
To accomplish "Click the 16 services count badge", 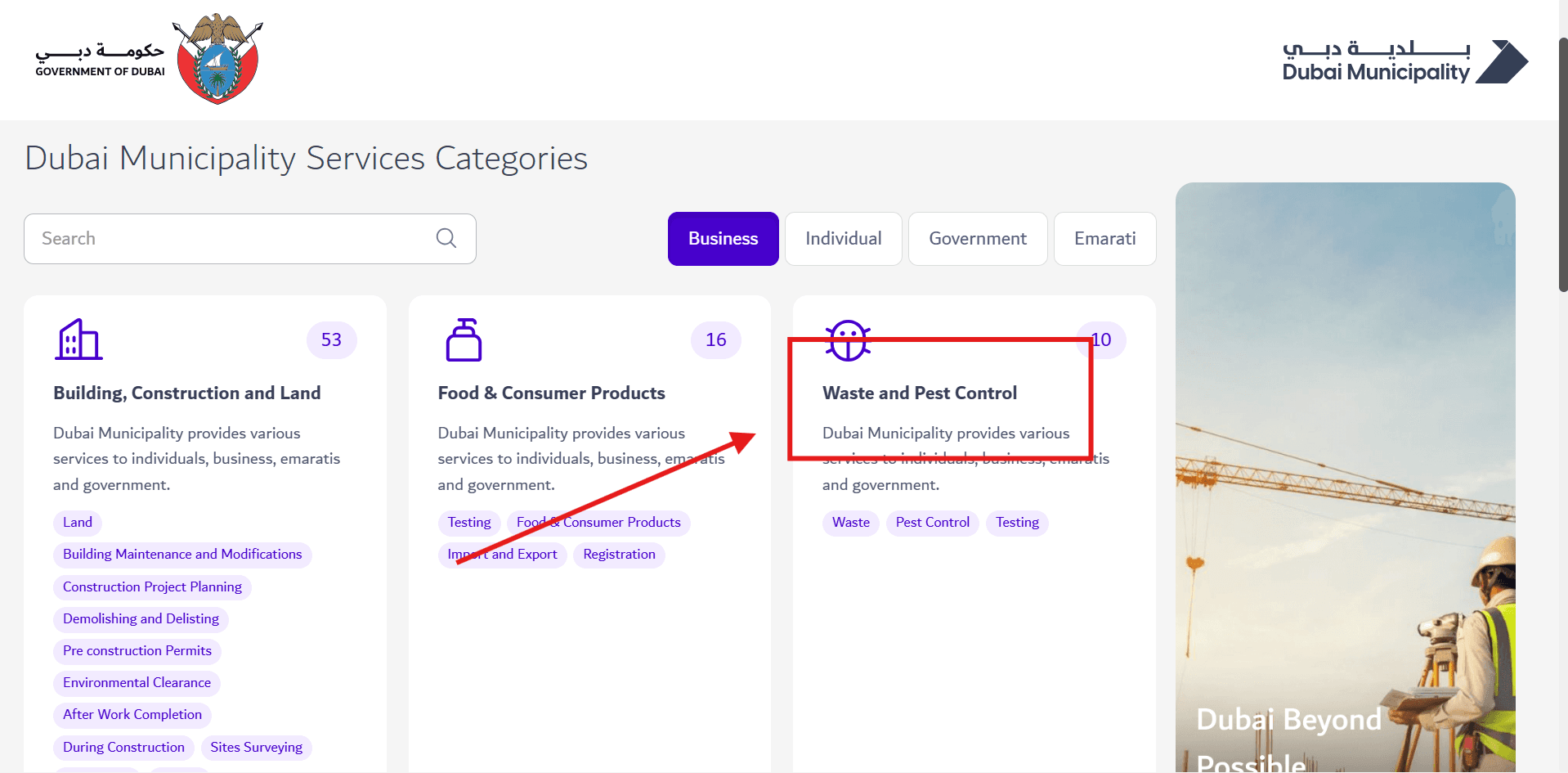I will click(x=716, y=339).
